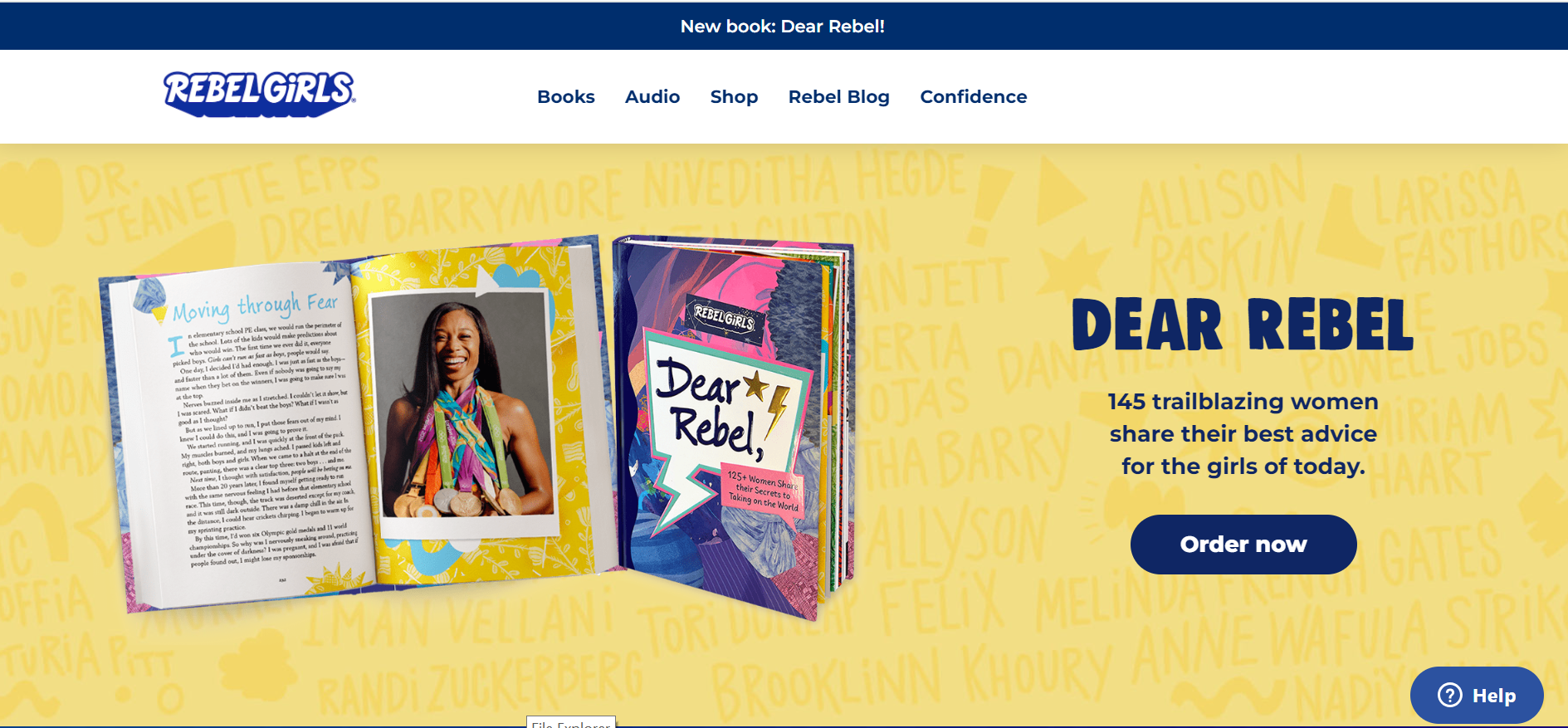1568x728 pixels.
Task: Click the File Explorer tooltip at bottom
Action: (x=571, y=722)
